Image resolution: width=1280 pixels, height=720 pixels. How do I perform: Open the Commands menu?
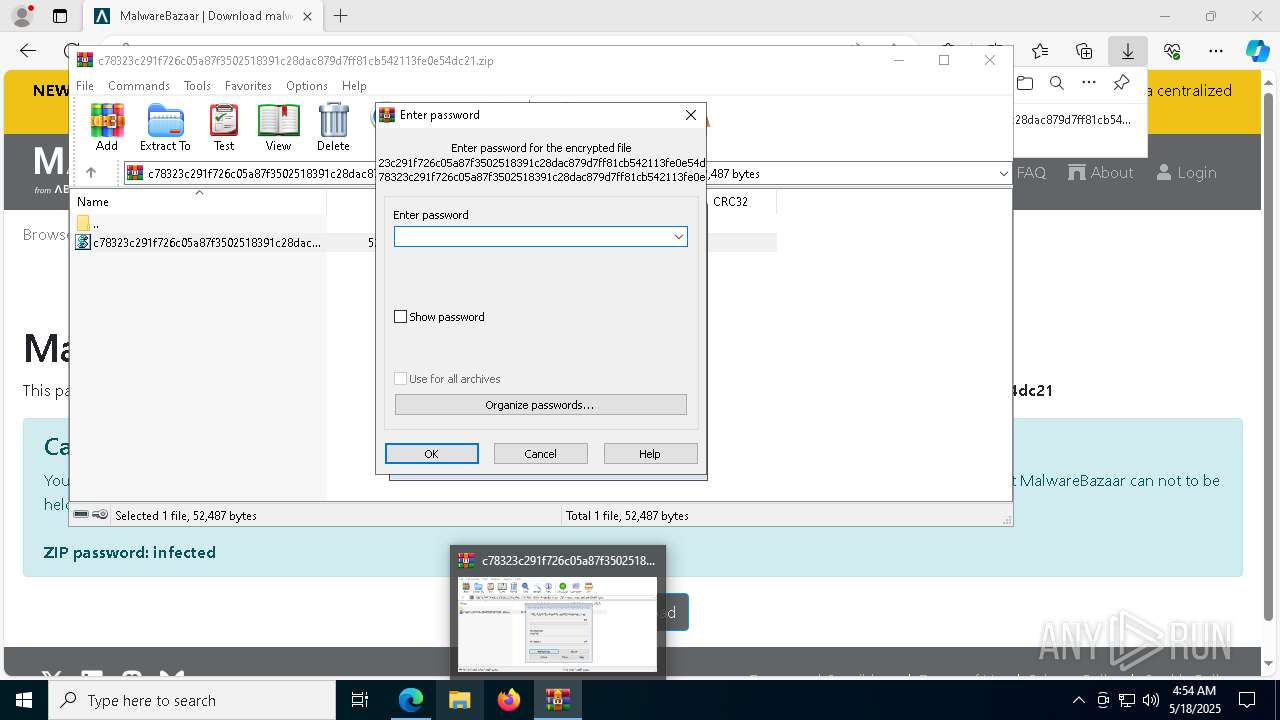coord(139,86)
